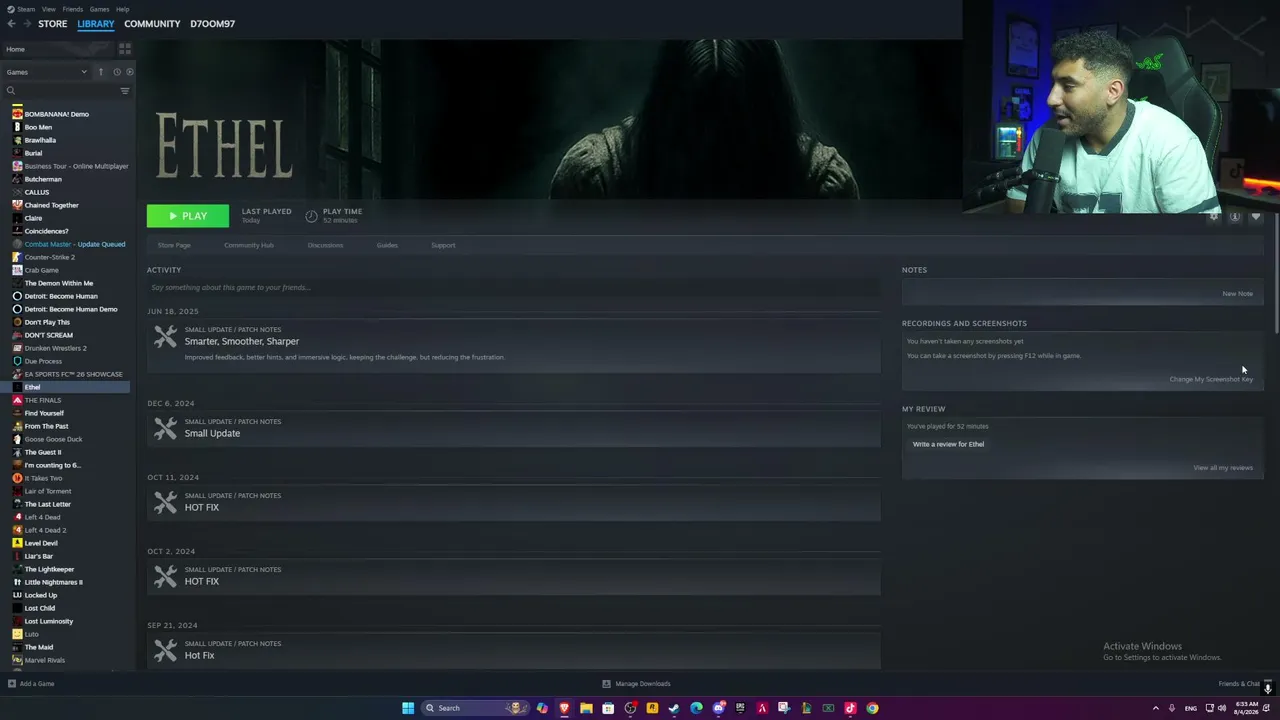This screenshot has width=1280, height=720.
Task: Open Microsoft Edge from taskbar
Action: [x=696, y=708]
